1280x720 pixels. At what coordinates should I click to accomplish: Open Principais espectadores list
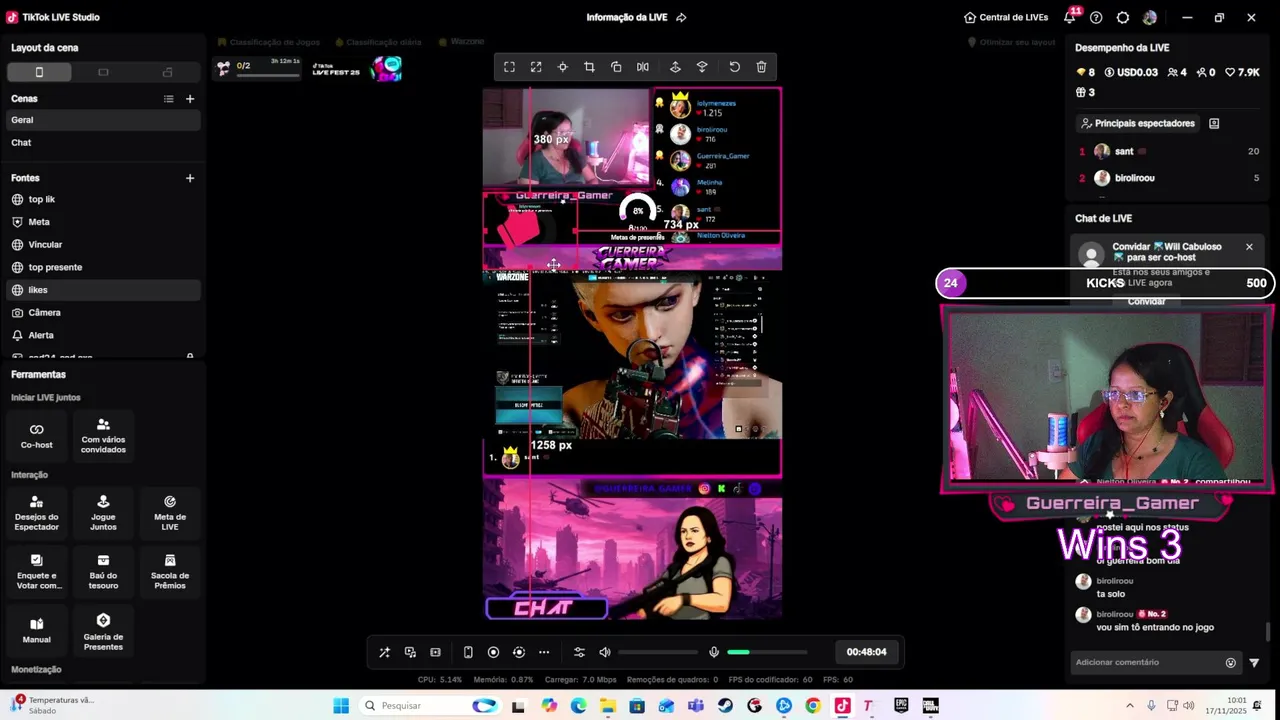1137,123
